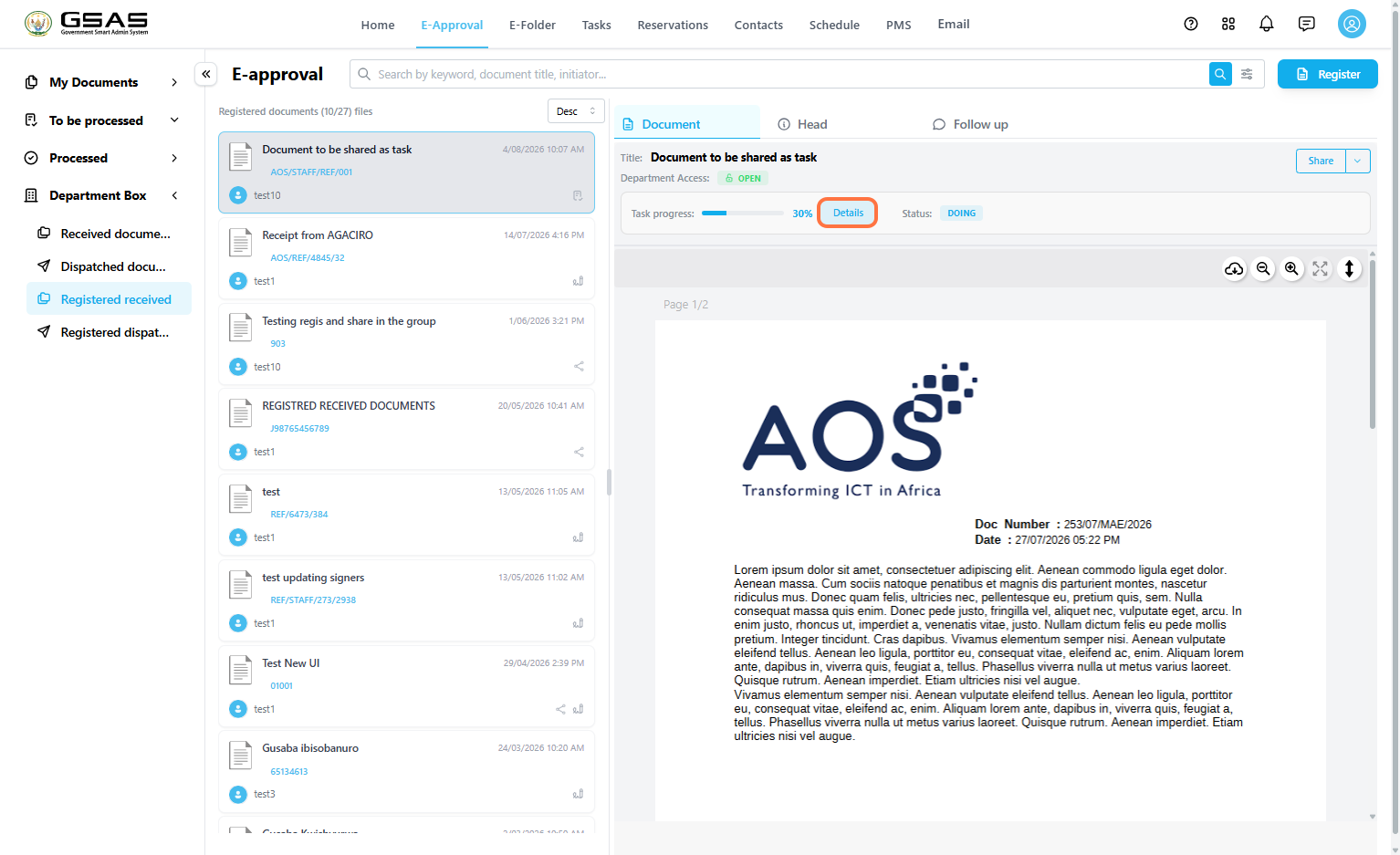Click the Register button
This screenshot has width=1400, height=855.
click(x=1328, y=74)
